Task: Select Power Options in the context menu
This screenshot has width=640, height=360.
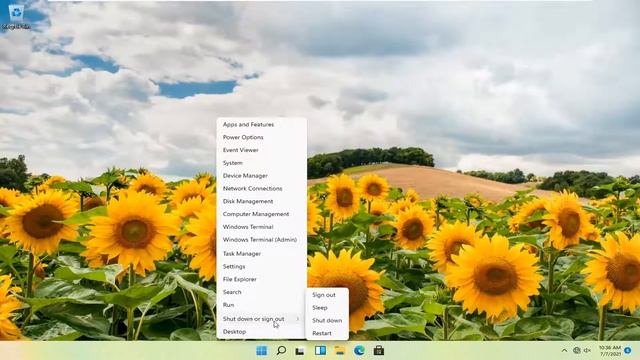Action: point(262,137)
